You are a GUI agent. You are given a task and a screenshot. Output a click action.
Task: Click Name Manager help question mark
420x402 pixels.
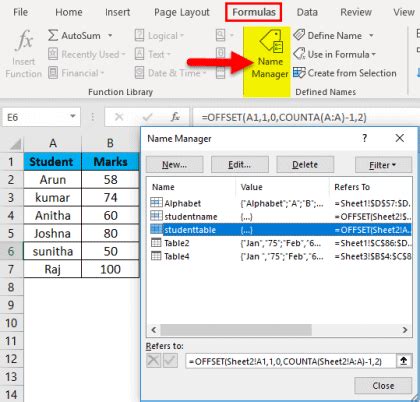coord(365,138)
